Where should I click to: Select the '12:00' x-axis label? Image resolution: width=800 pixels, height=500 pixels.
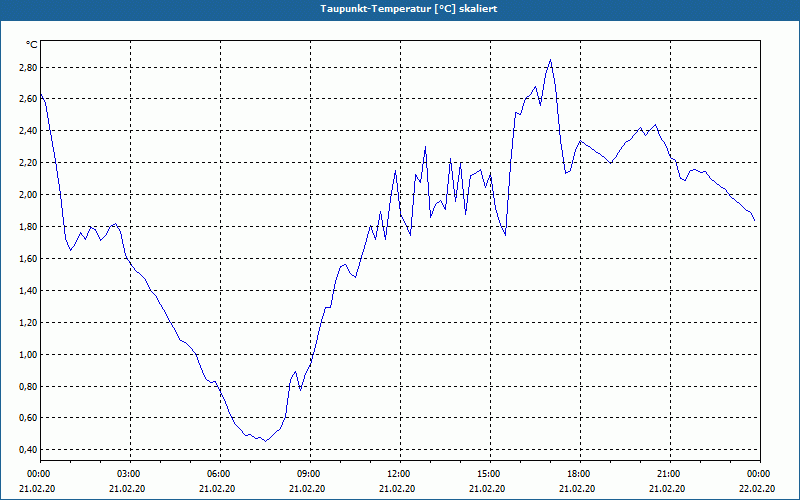coord(400,474)
